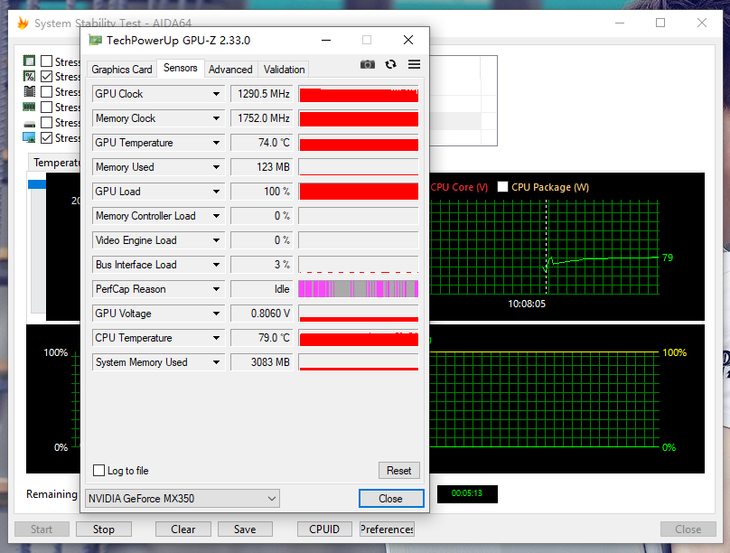Enable Log to file checkbox

99,470
